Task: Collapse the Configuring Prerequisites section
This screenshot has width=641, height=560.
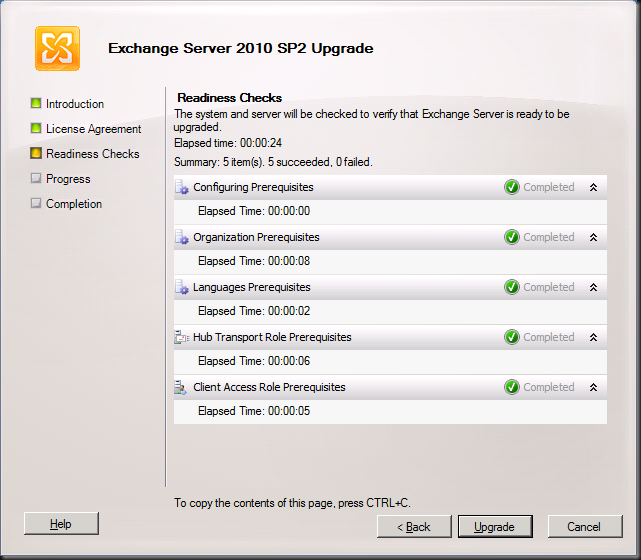Action: point(594,187)
